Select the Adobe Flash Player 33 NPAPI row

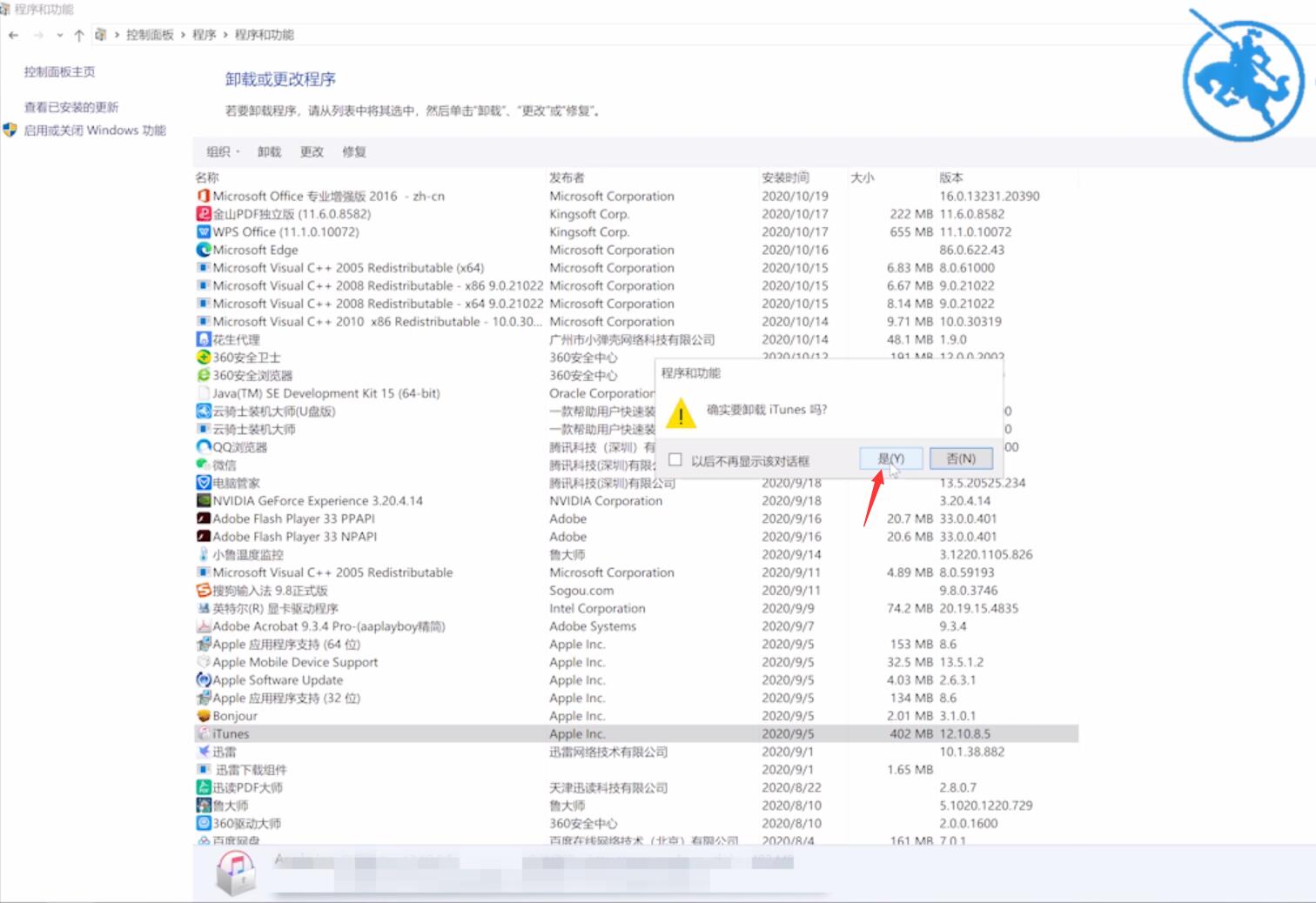coord(636,537)
